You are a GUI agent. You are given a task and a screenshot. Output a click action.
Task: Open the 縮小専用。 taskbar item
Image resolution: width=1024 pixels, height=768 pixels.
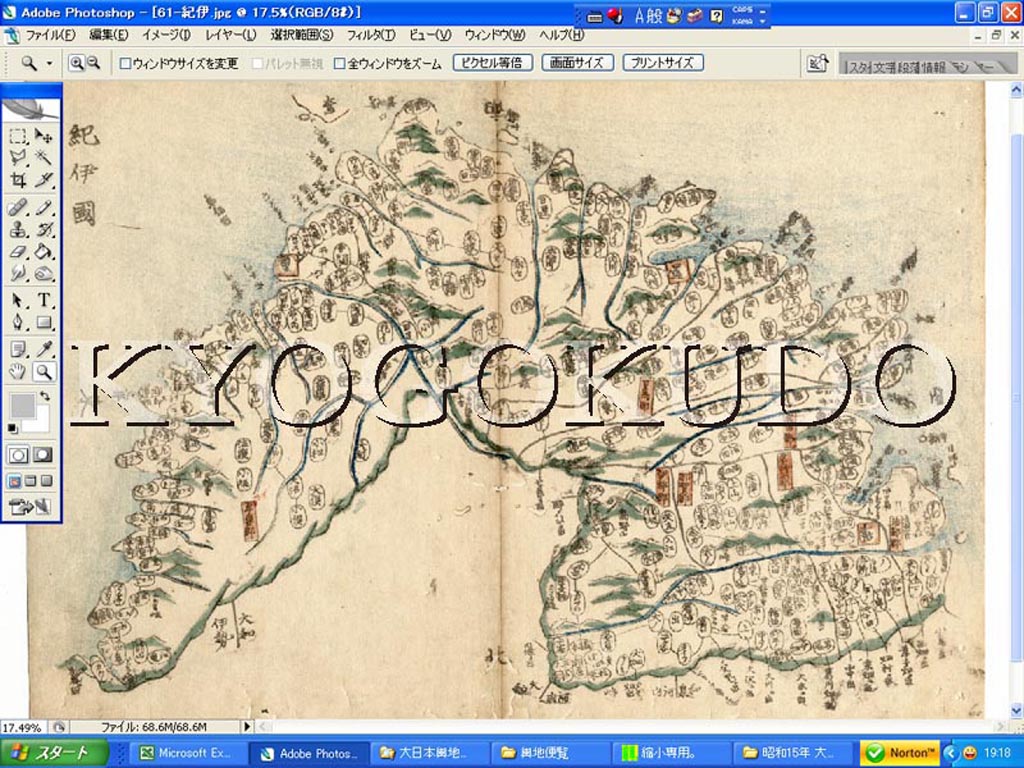[x=671, y=753]
